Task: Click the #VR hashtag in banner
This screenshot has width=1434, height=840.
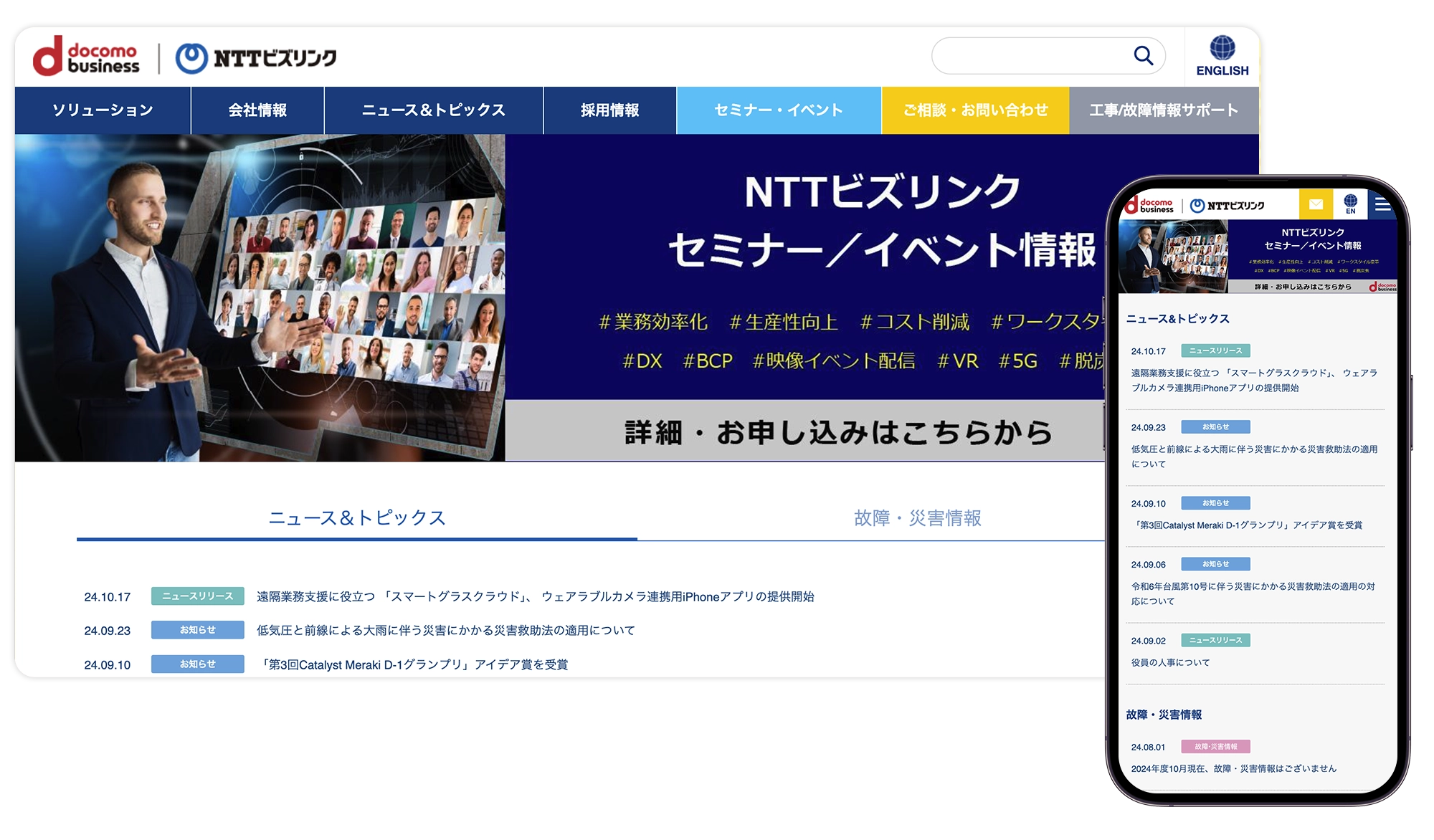Action: click(x=958, y=361)
